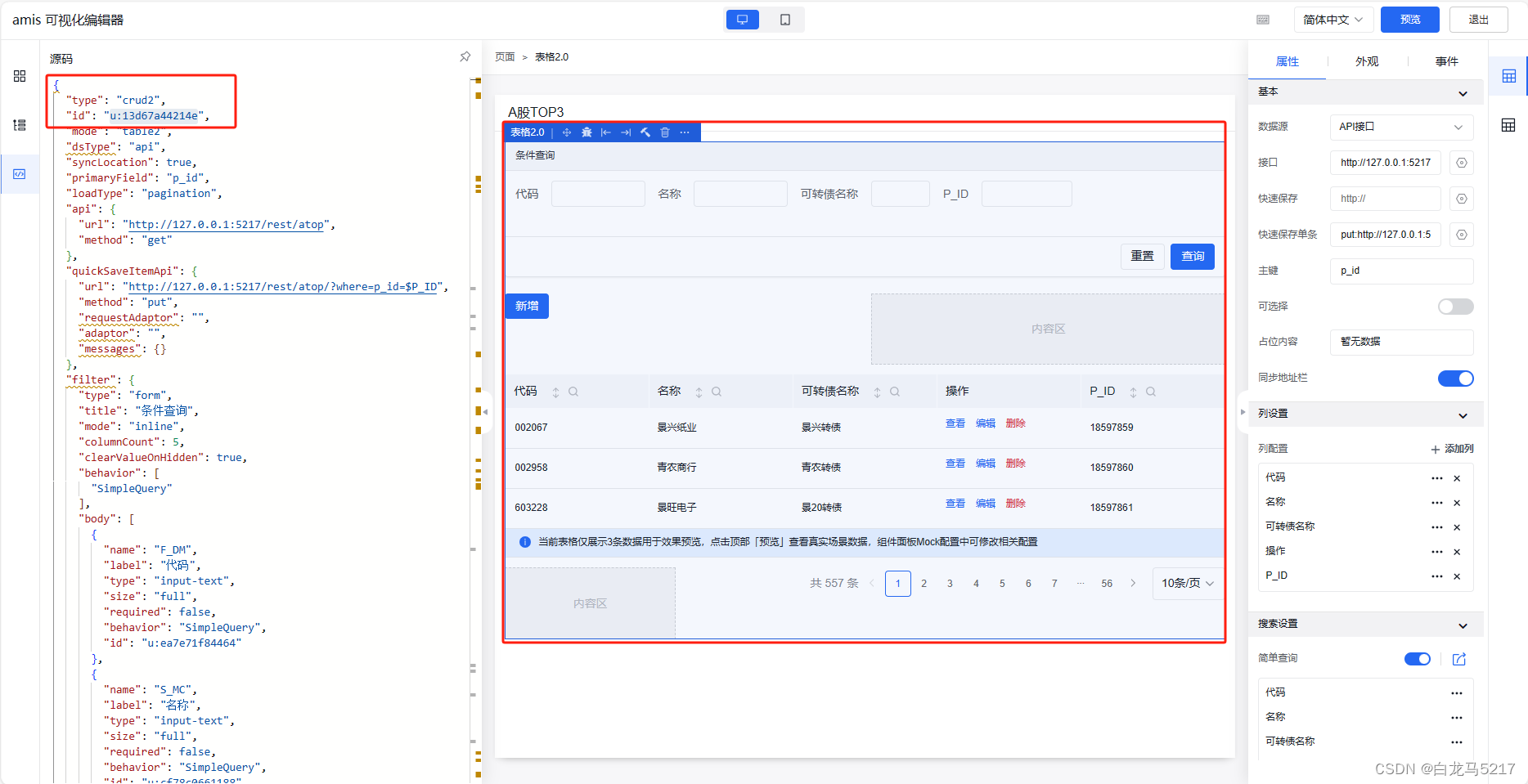Click 查看 link in row 002067
The image size is (1528, 784).
(x=955, y=423)
